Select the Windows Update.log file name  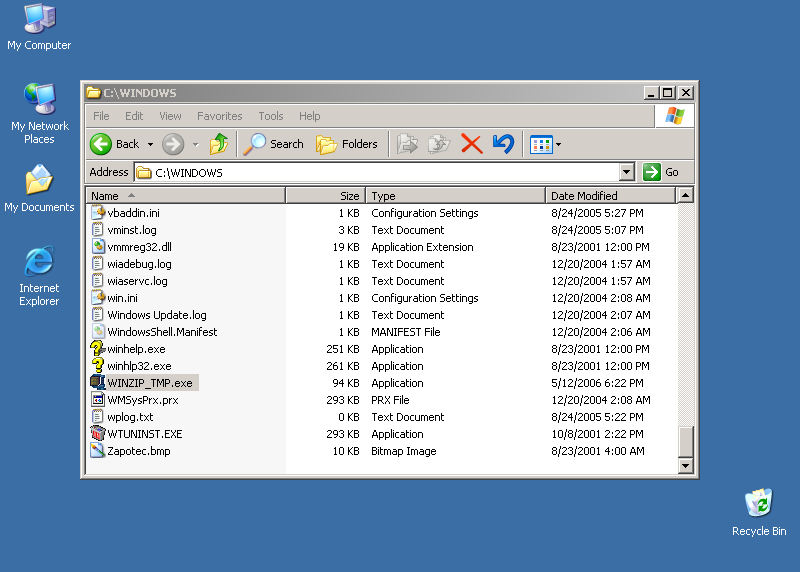point(157,315)
